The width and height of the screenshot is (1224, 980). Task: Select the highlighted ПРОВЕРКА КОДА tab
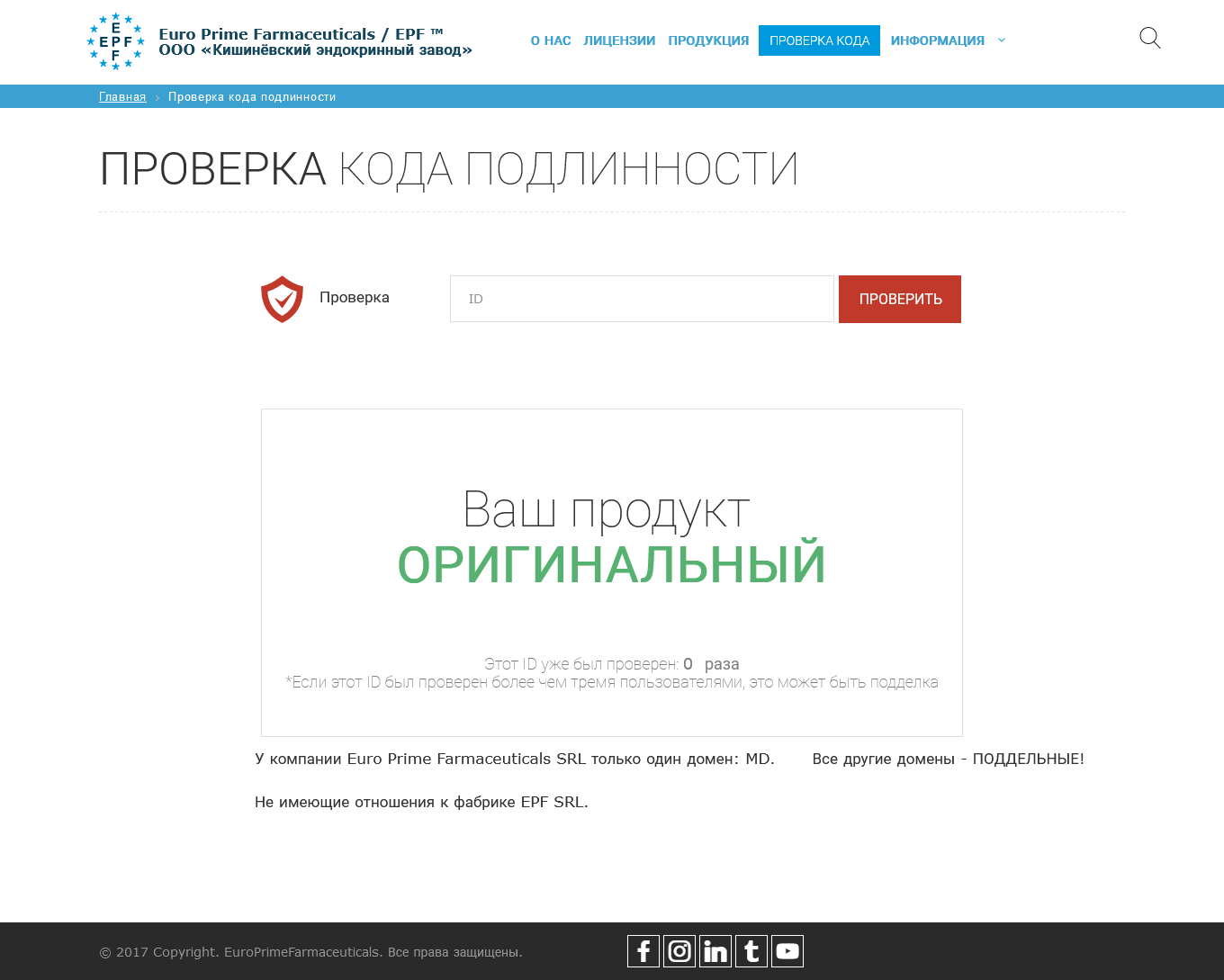[x=819, y=40]
